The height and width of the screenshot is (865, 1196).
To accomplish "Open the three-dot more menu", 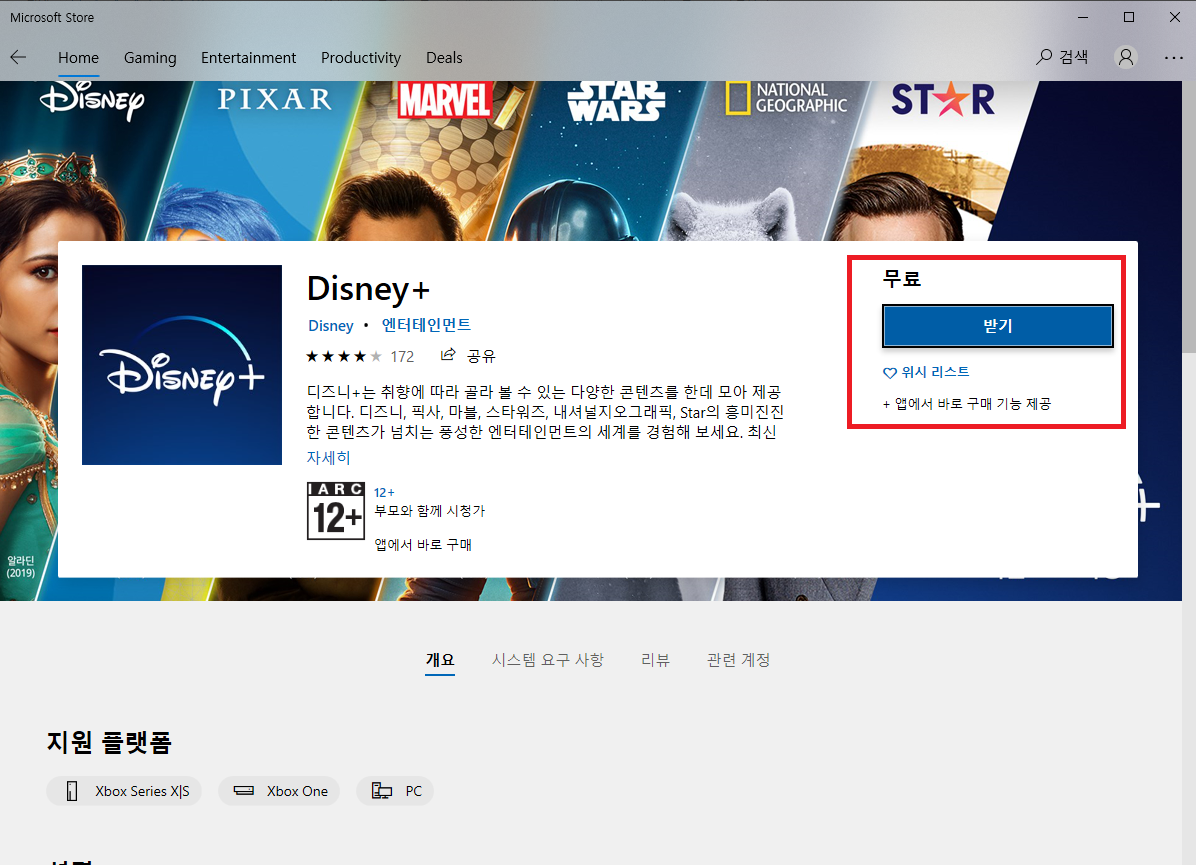I will 1173,57.
